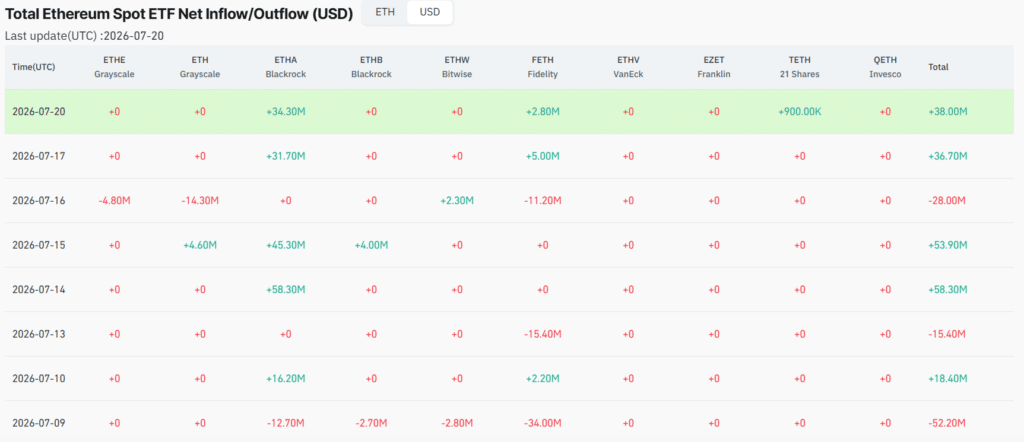
Task: Click the +58.30M ETHA value
Action: point(285,289)
